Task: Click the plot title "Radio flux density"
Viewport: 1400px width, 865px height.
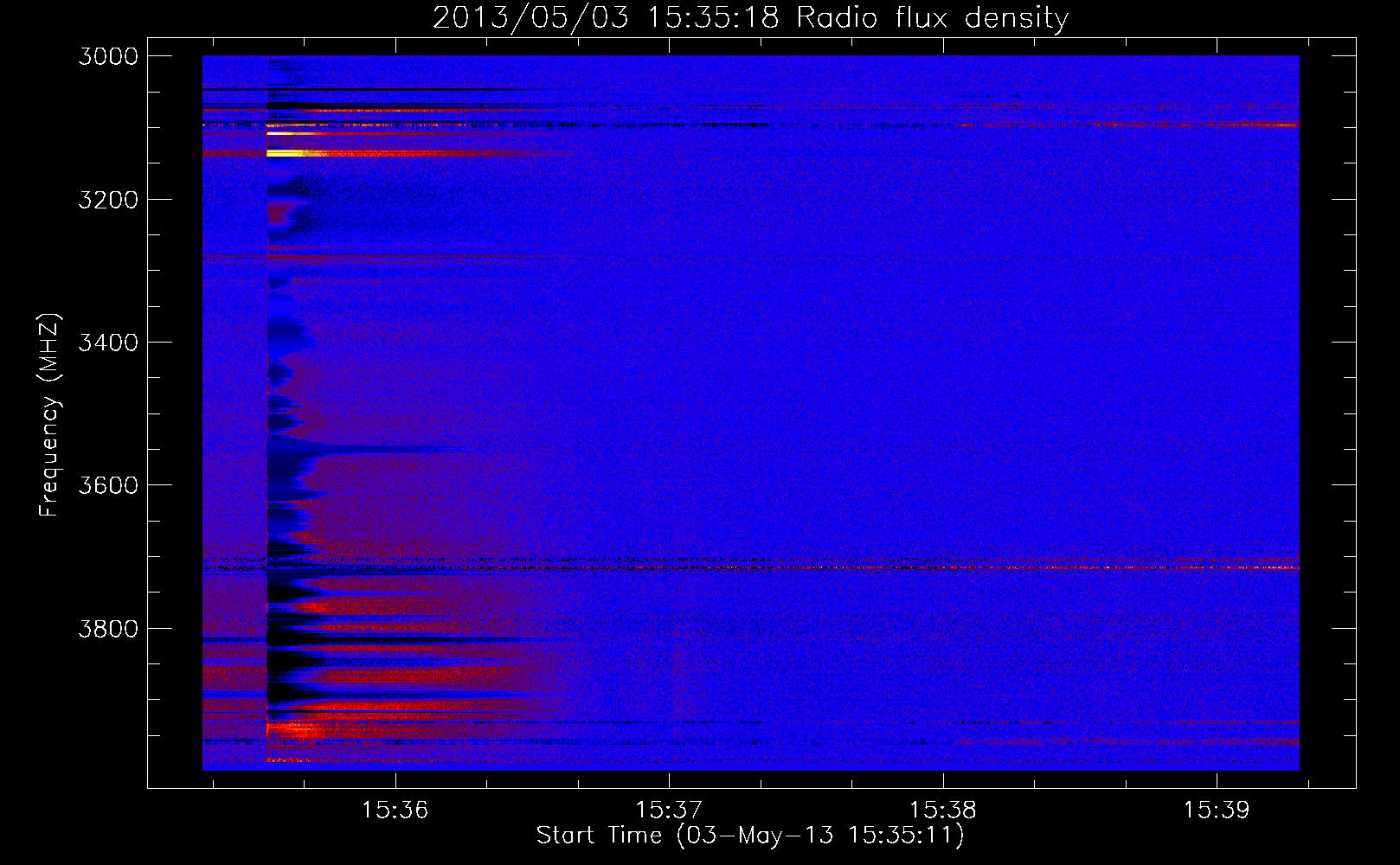Action: tap(933, 18)
